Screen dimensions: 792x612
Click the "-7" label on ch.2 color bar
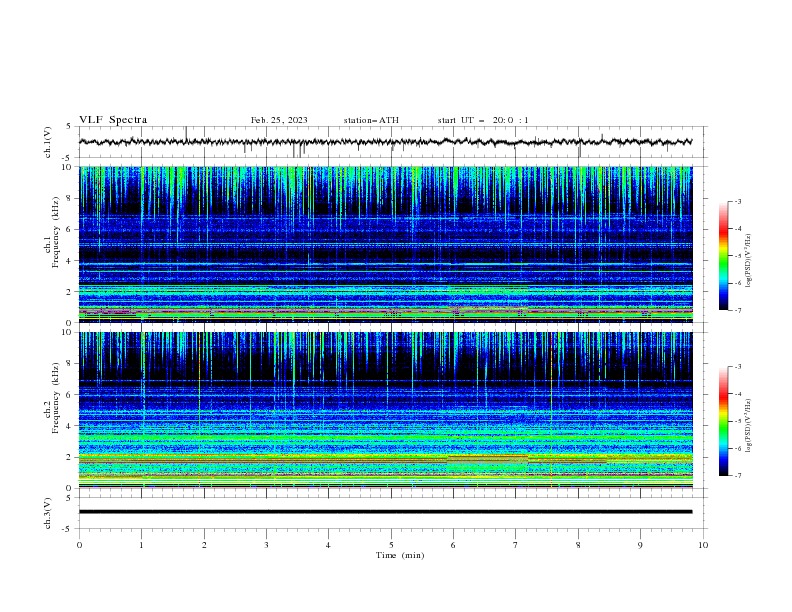click(x=737, y=476)
